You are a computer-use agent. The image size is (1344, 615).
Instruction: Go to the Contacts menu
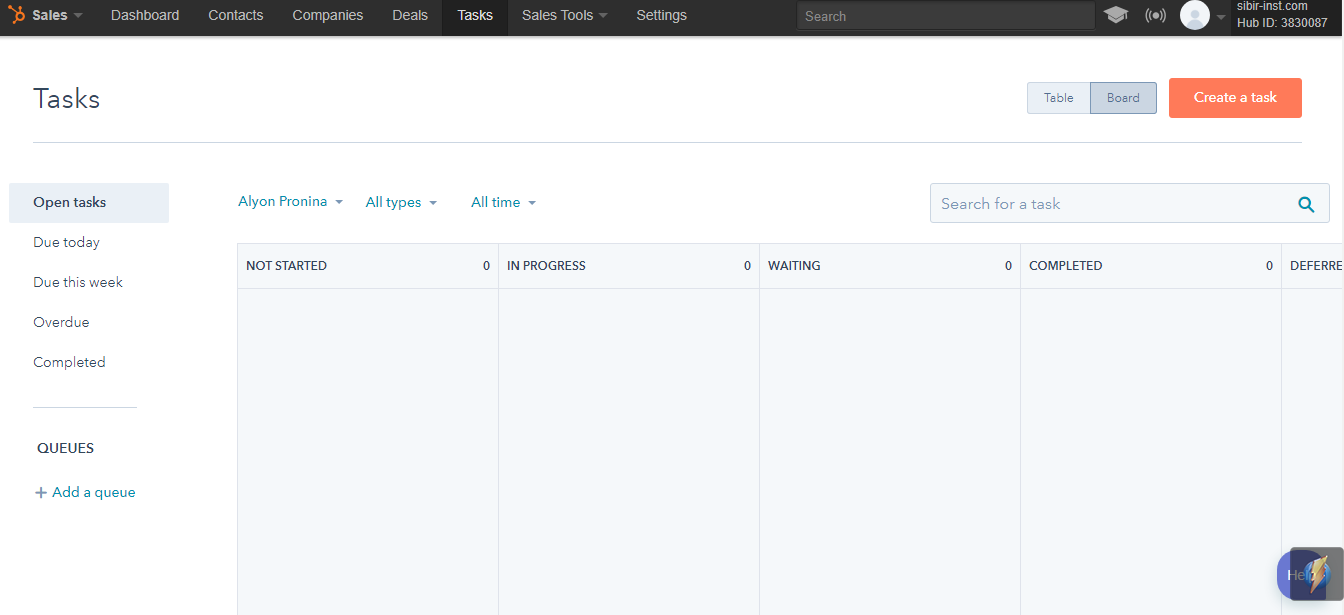tap(235, 15)
